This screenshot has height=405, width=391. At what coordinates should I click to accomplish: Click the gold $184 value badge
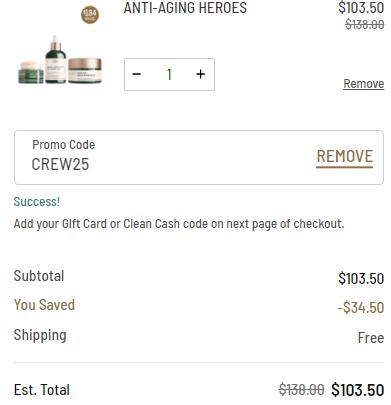[90, 15]
